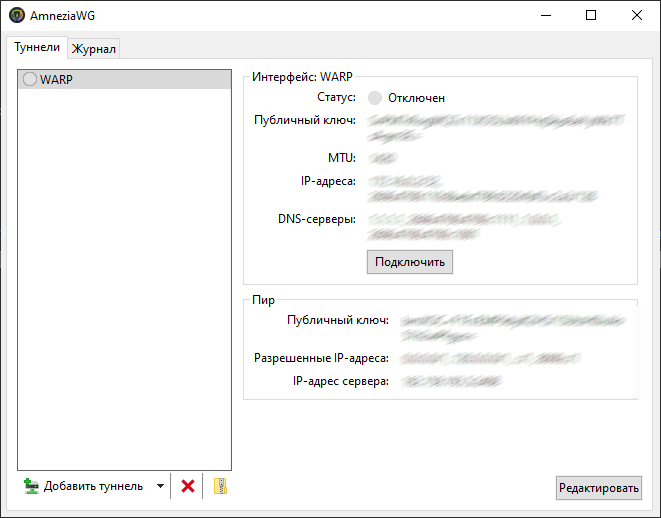Click the peer Публичный ключ blurred value

point(513,328)
